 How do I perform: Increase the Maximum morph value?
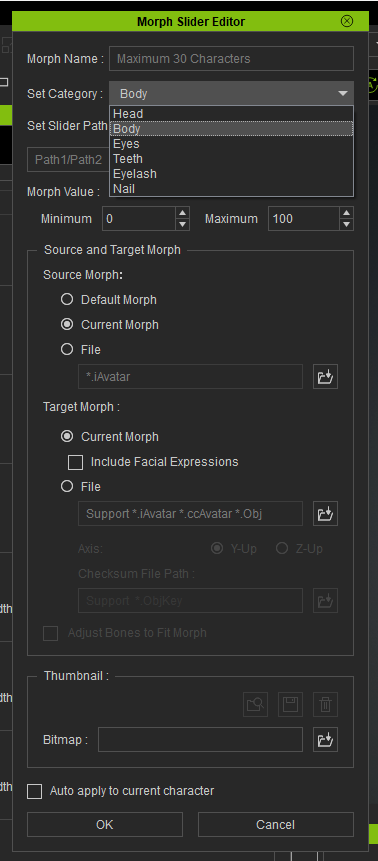coord(346,213)
